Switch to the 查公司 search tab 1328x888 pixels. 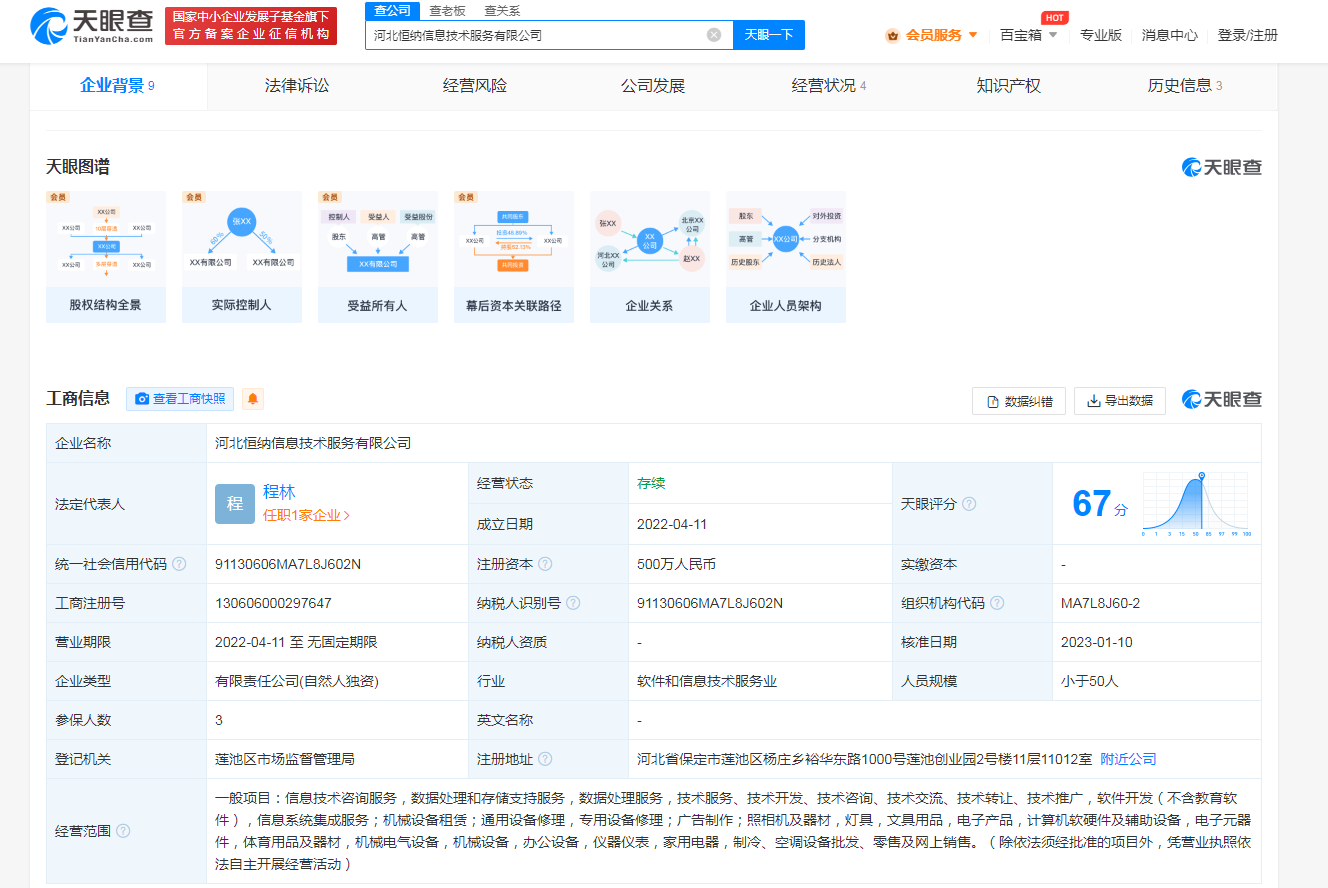(392, 10)
